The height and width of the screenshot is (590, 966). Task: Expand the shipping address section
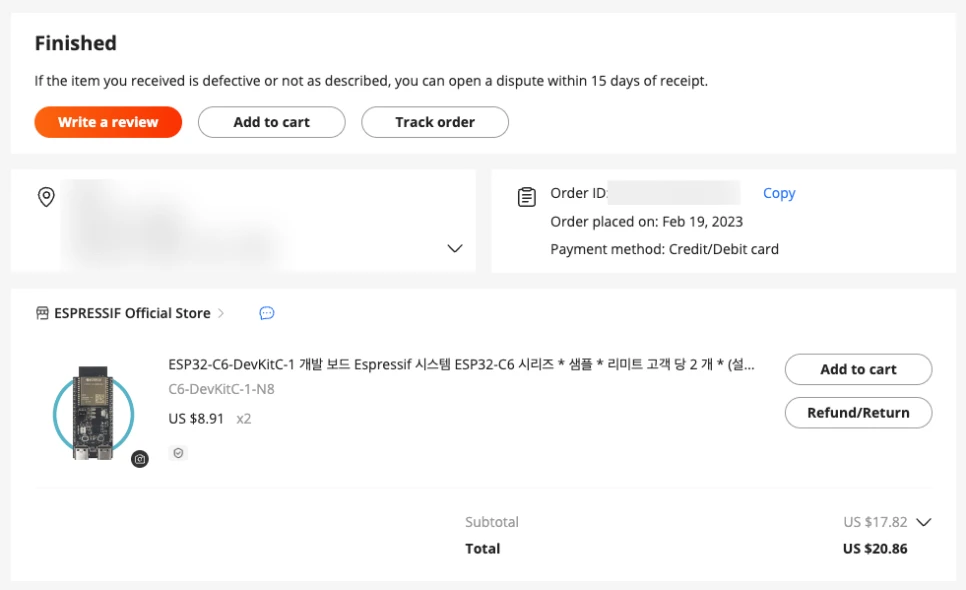[455, 247]
